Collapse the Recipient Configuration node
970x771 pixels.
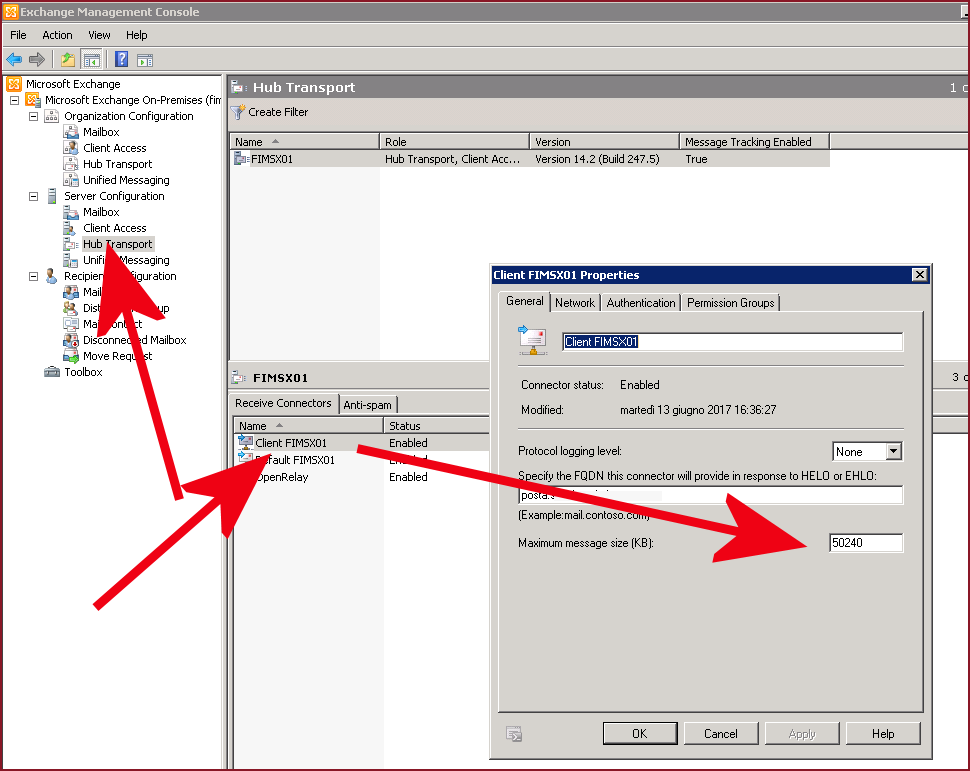pyautogui.click(x=33, y=276)
